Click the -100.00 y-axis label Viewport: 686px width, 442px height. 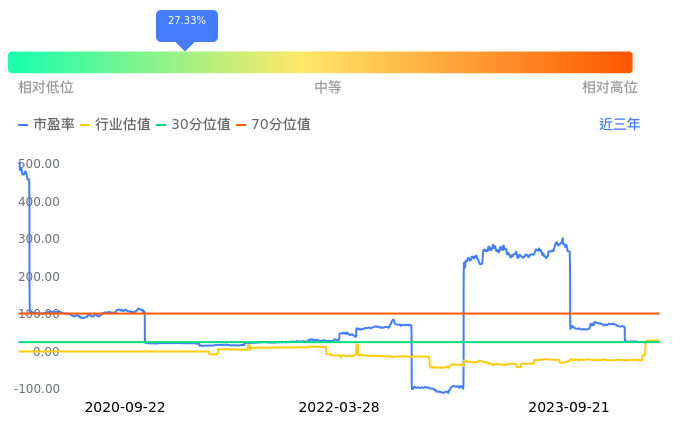39,389
